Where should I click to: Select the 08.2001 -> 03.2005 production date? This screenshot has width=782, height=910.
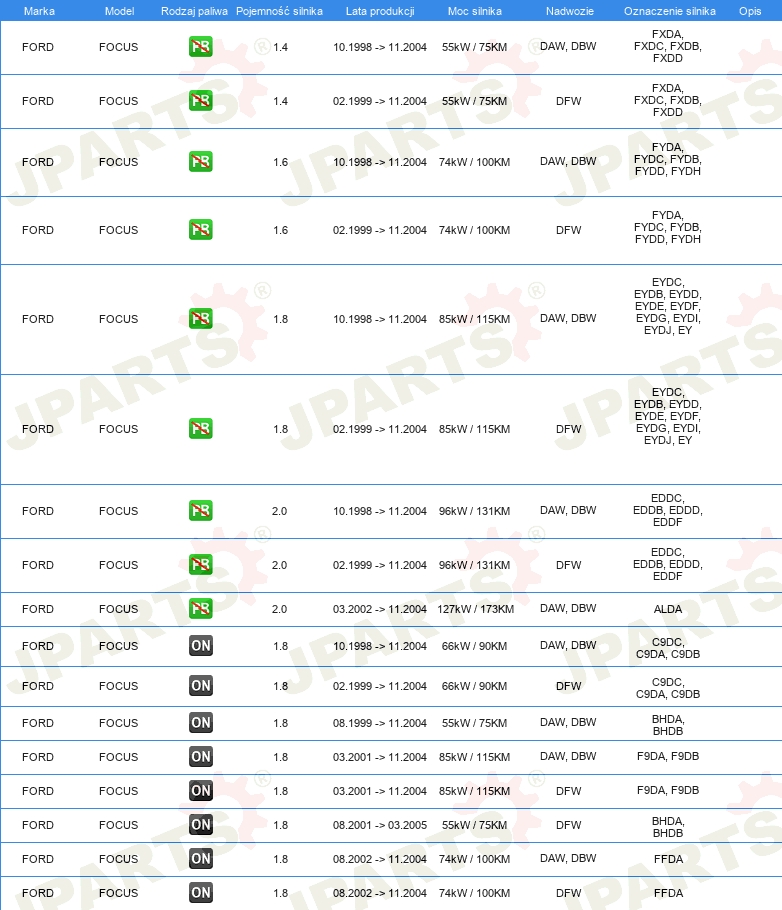click(x=380, y=825)
